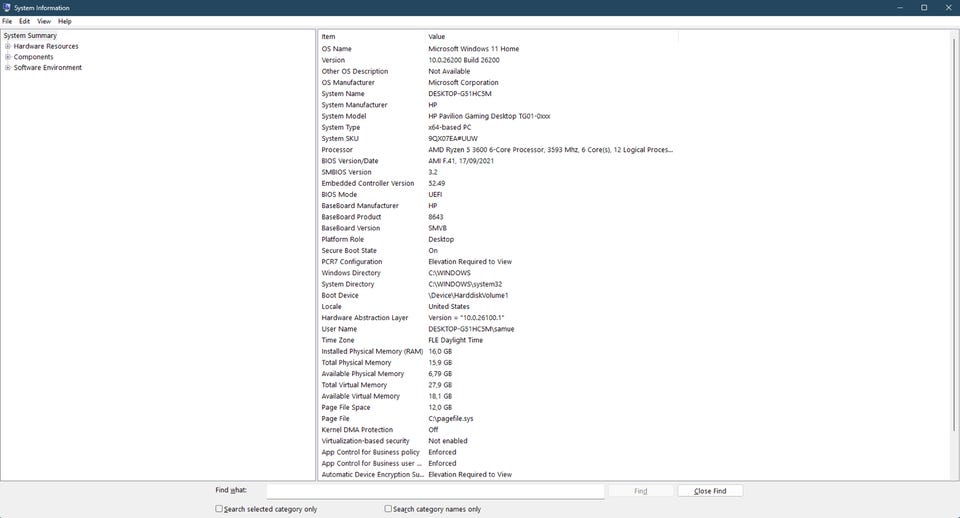960x518 pixels.
Task: Enable Search category names only checkbox
Action: (x=388, y=509)
